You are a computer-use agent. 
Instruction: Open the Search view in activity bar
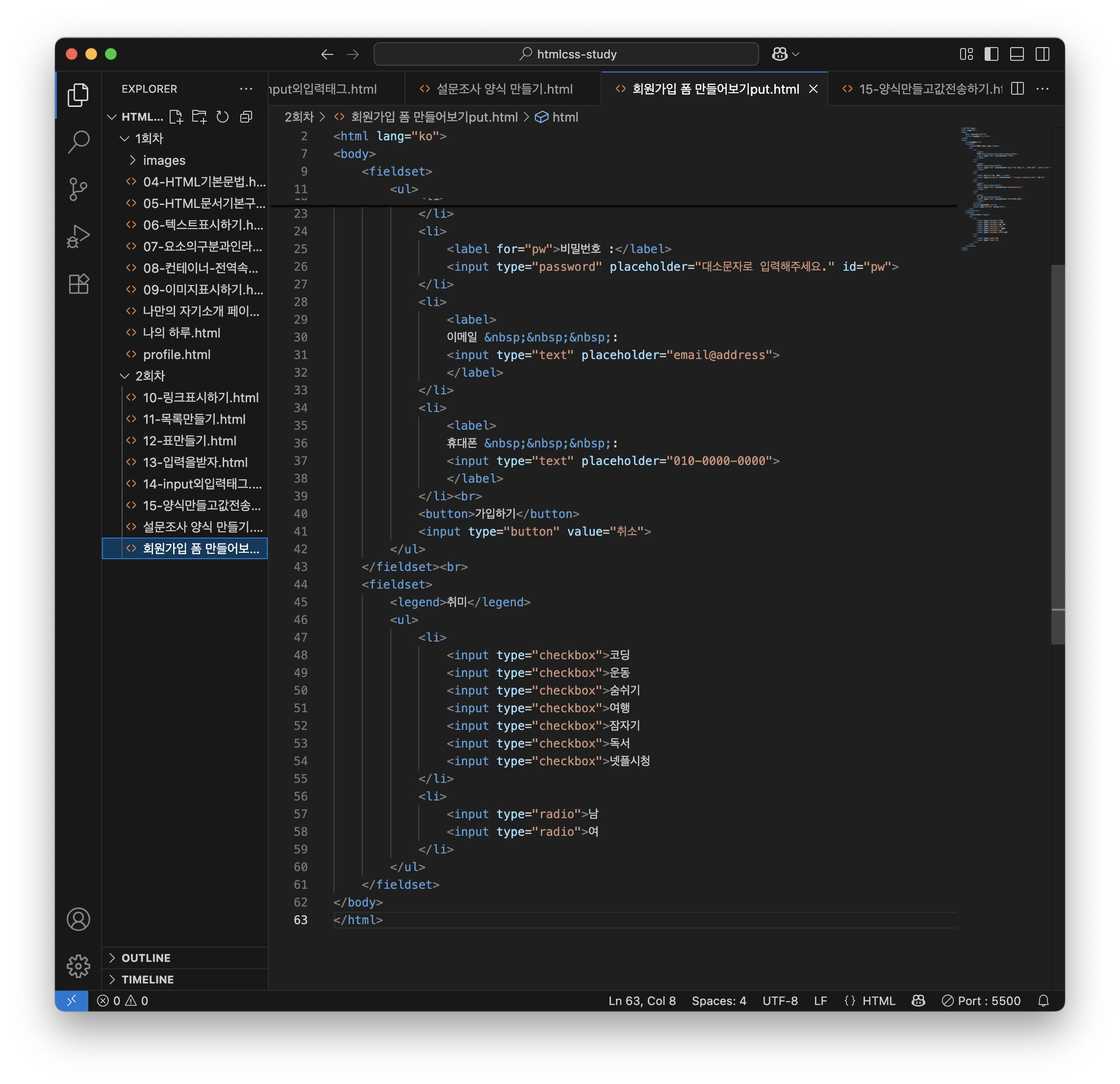[x=78, y=141]
